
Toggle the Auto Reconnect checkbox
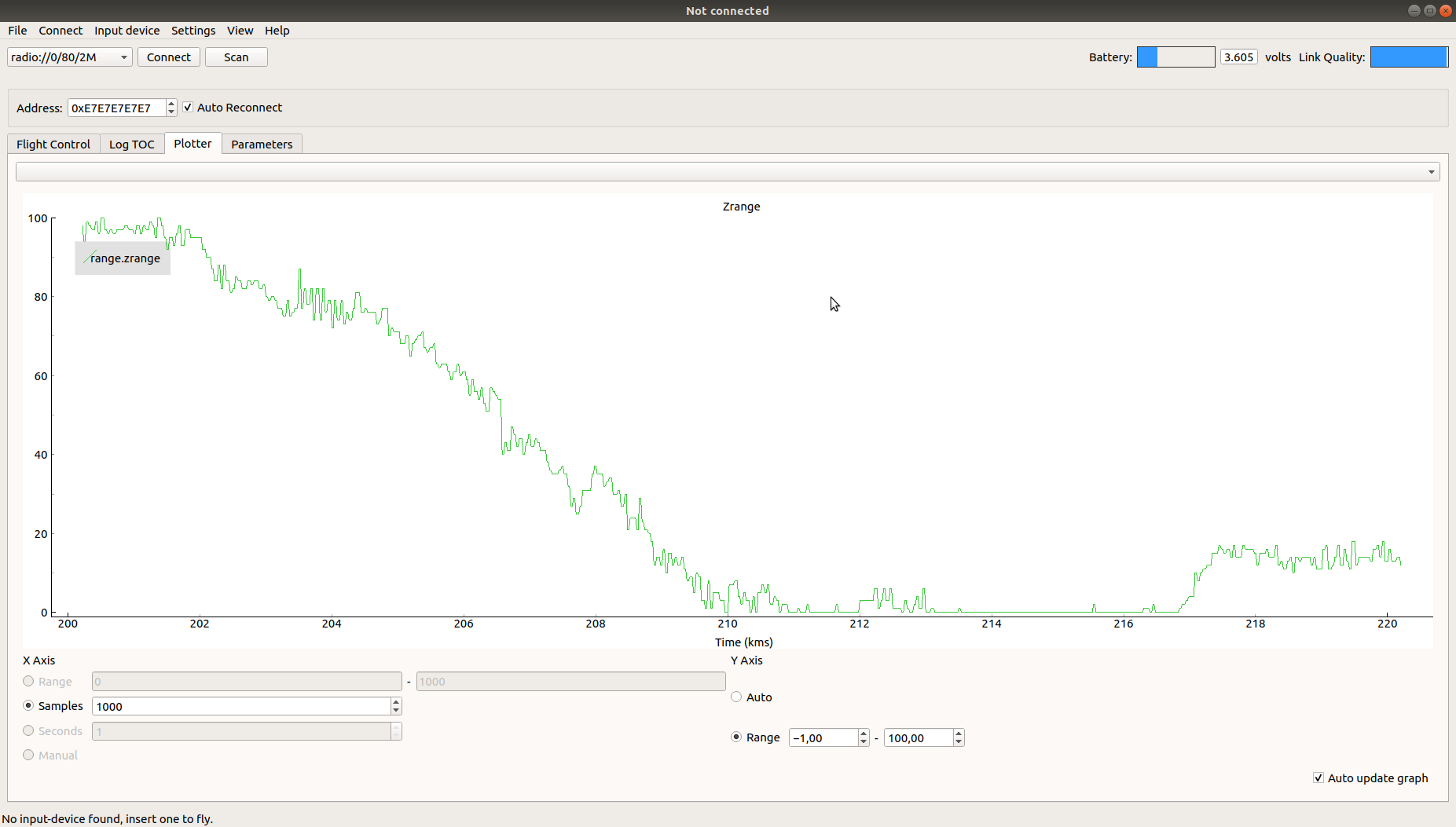pos(188,108)
